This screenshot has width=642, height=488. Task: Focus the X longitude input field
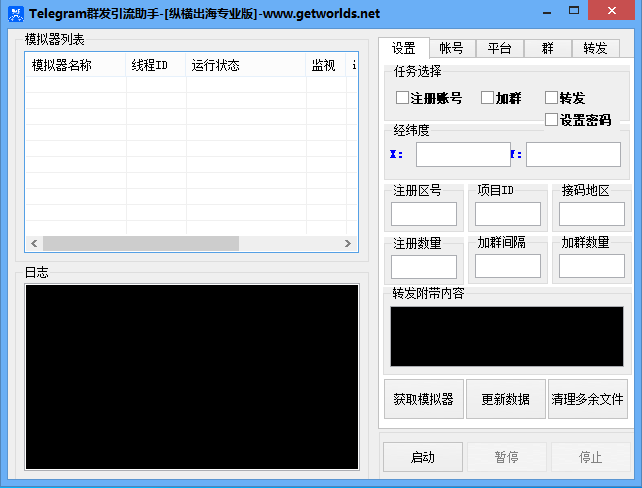(463, 154)
